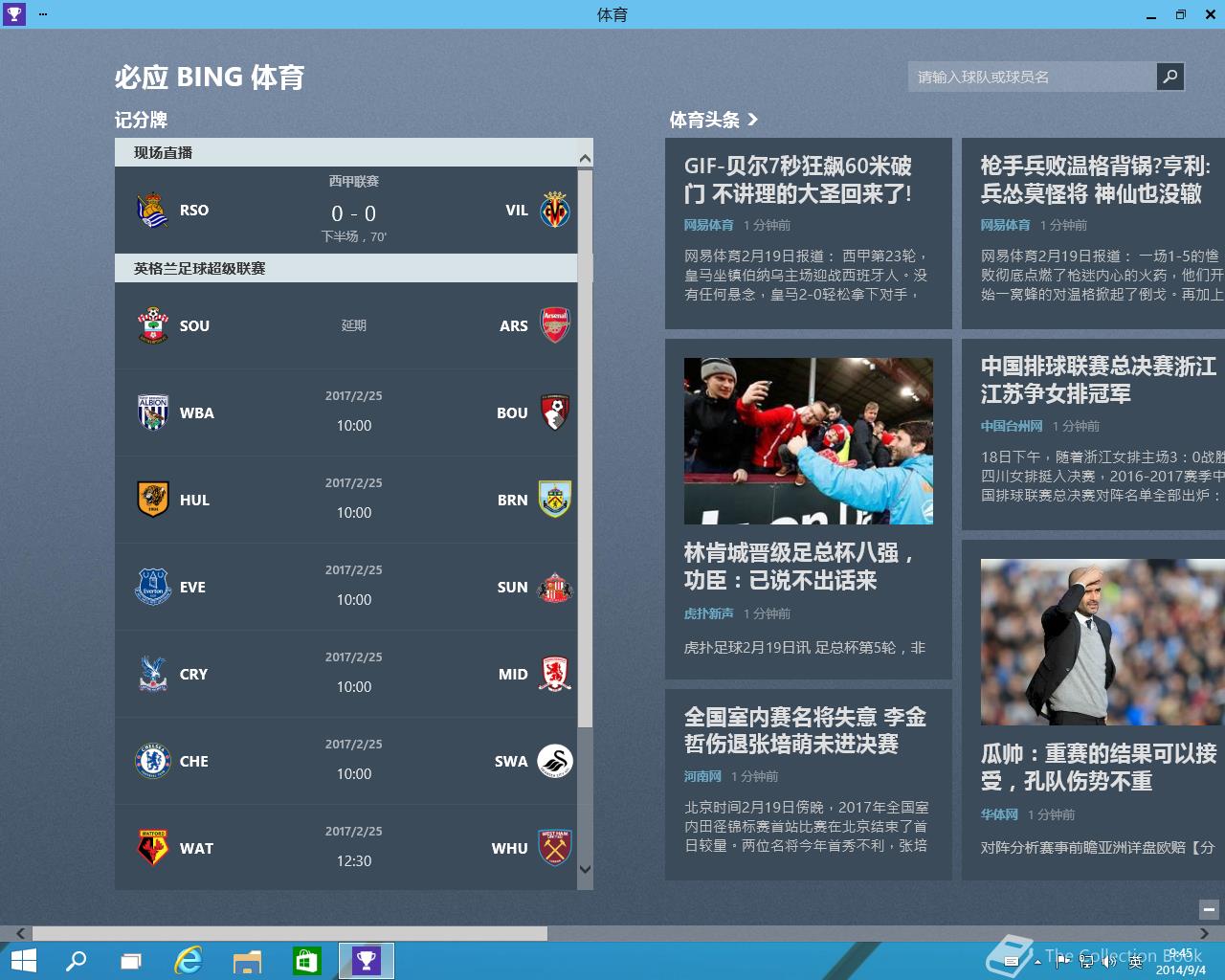Click the team or player search field
This screenshot has width=1225, height=980.
click(x=1032, y=77)
